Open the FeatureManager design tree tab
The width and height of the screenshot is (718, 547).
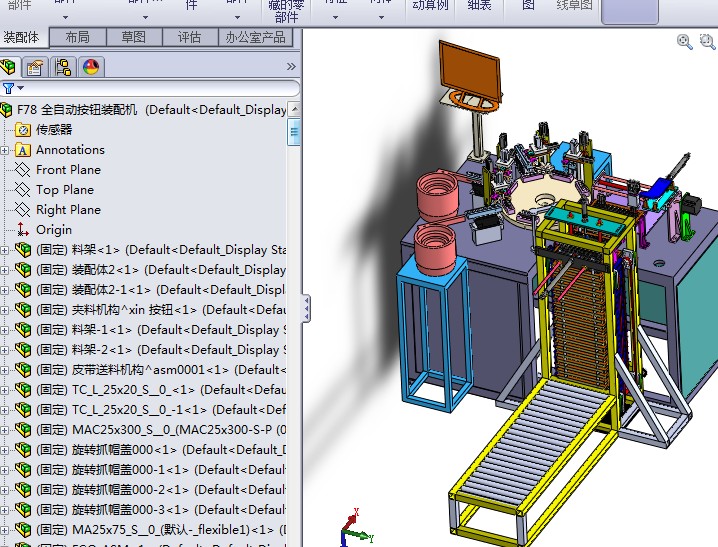pyautogui.click(x=9, y=67)
